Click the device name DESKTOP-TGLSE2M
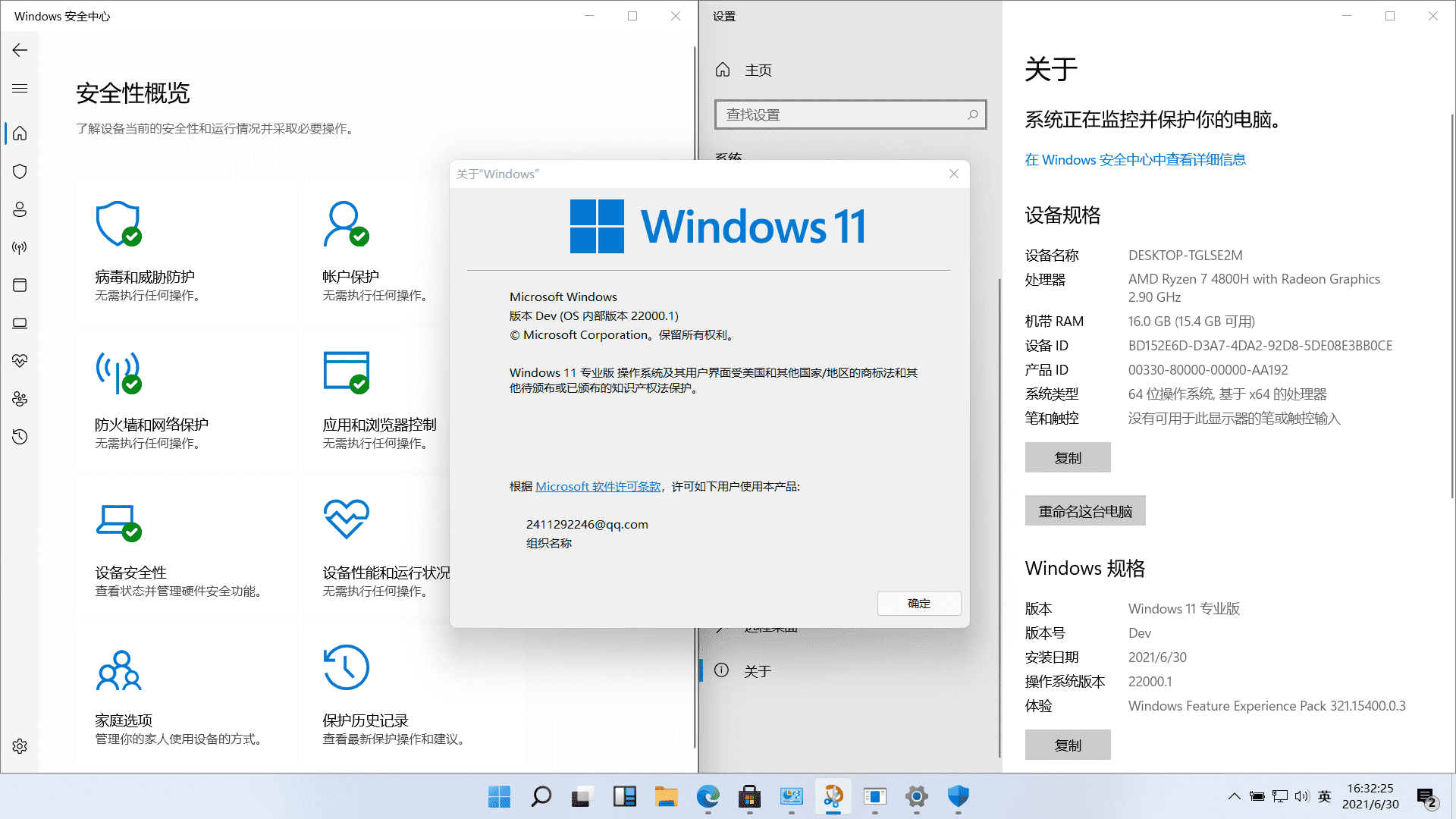 [1185, 256]
